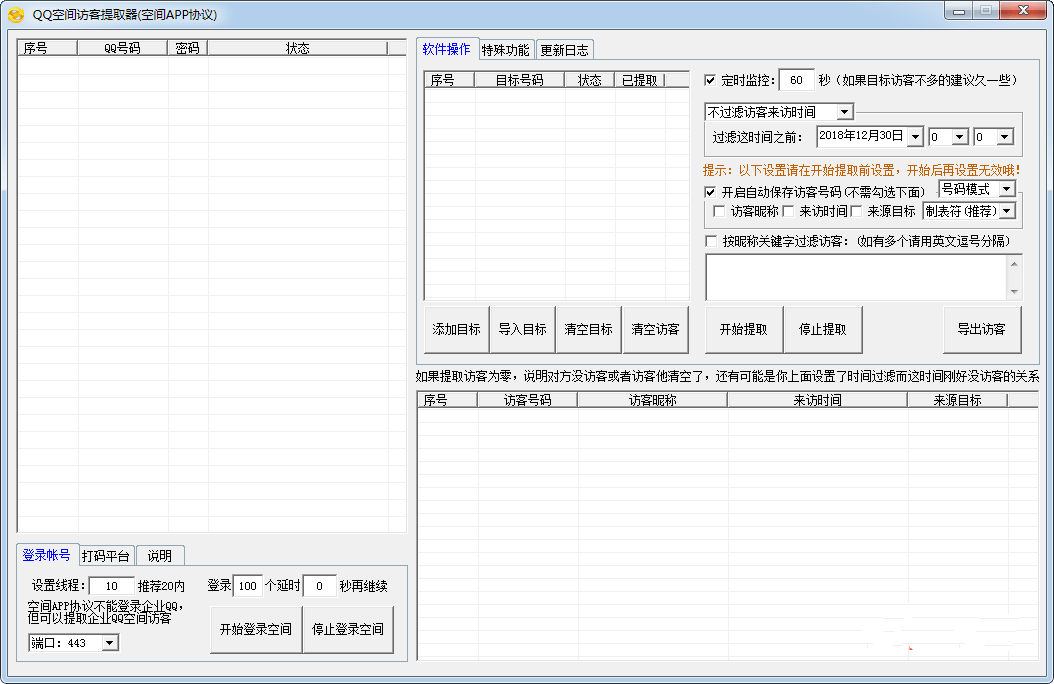Click the 登录 count field showing 100
The height and width of the screenshot is (684, 1054).
click(247, 586)
